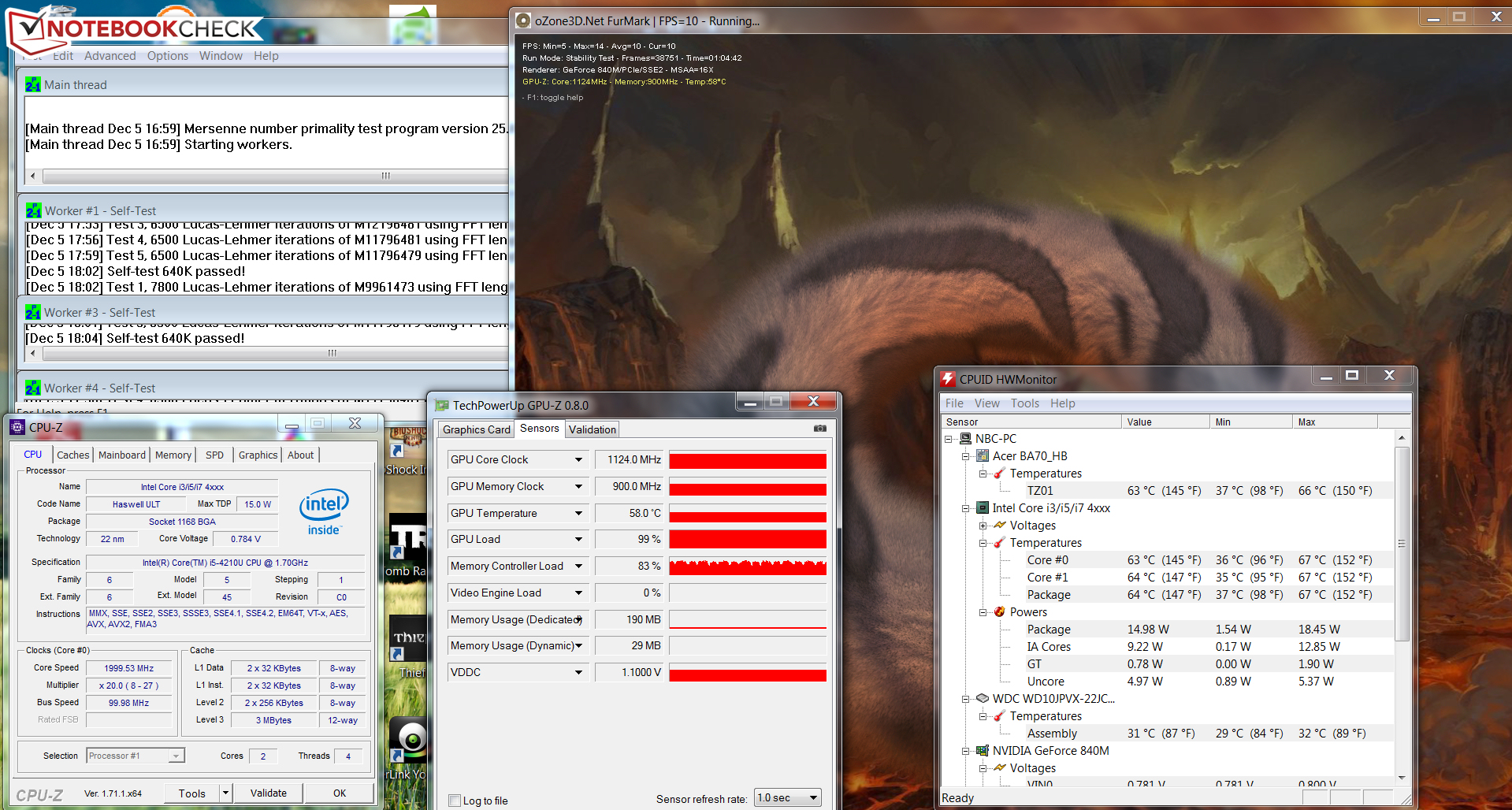This screenshot has width=1512, height=810.
Task: Select the Core #0 temperature row
Action: pos(1168,559)
